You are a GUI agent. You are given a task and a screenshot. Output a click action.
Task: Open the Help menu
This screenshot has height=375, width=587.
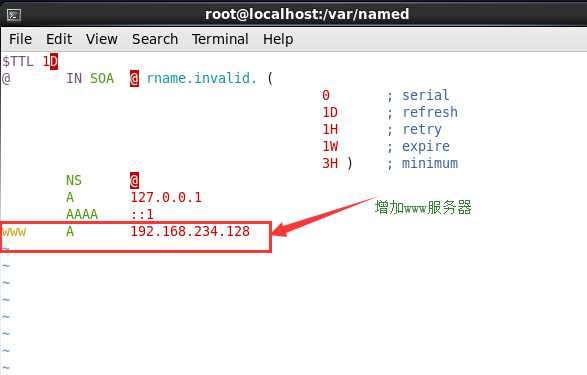tap(278, 39)
